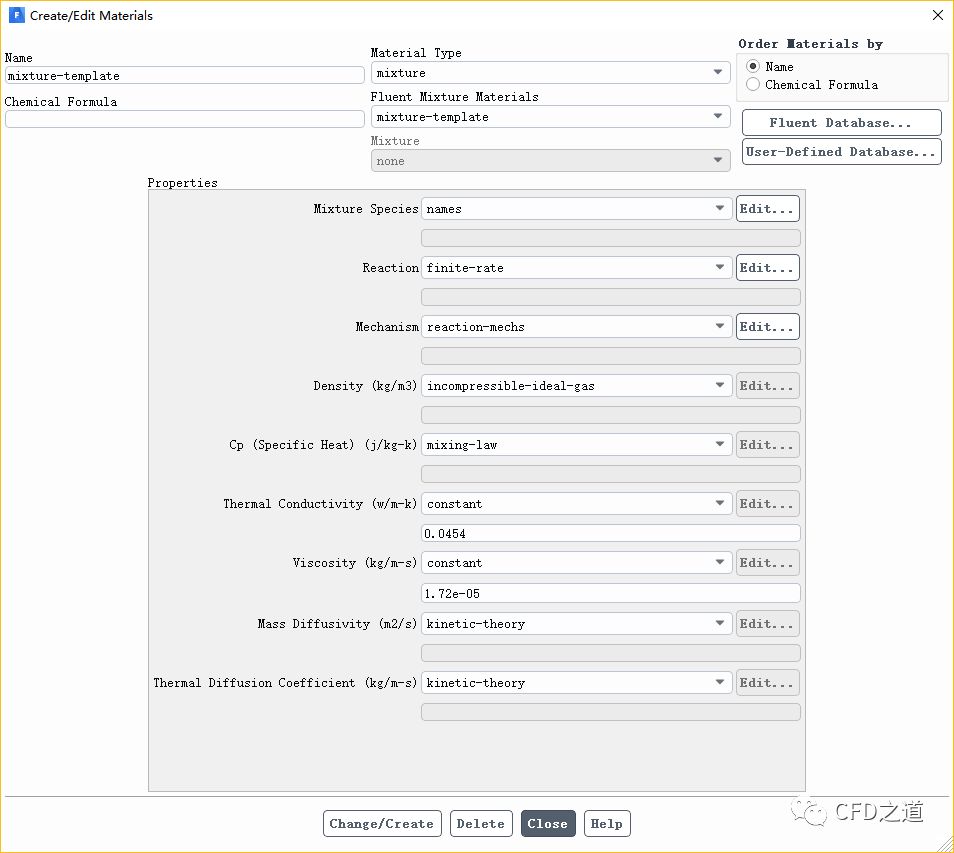The height and width of the screenshot is (853, 954).
Task: Click Edit button for Mixture Species
Action: (767, 209)
